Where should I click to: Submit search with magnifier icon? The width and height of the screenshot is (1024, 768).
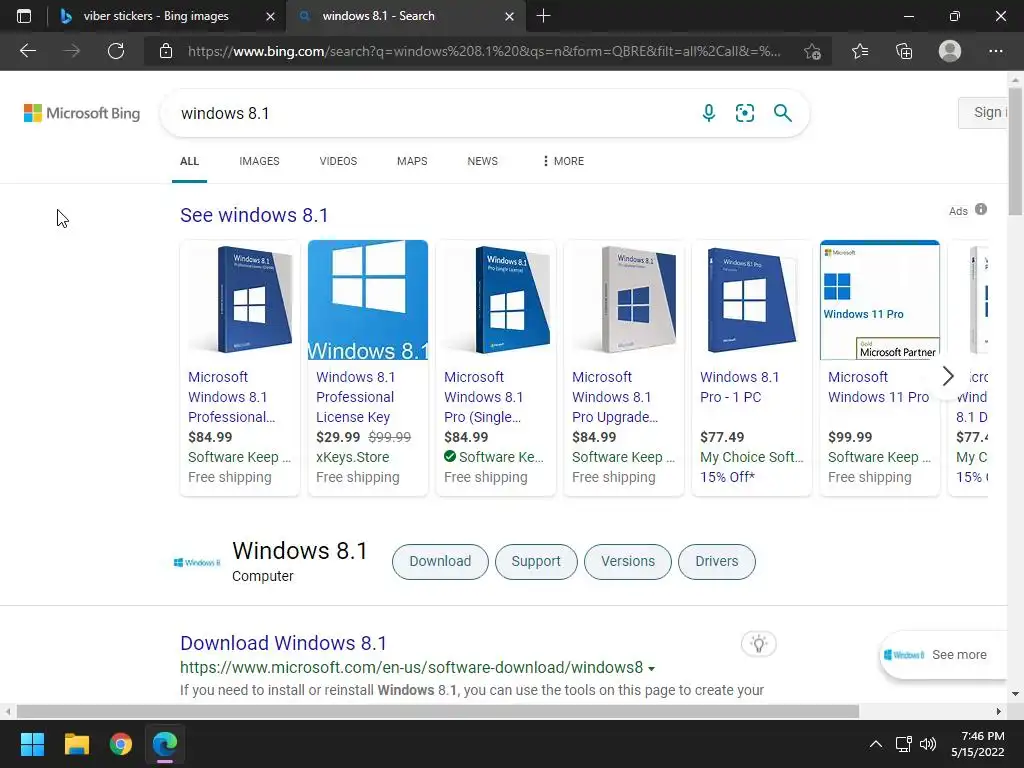tap(782, 113)
